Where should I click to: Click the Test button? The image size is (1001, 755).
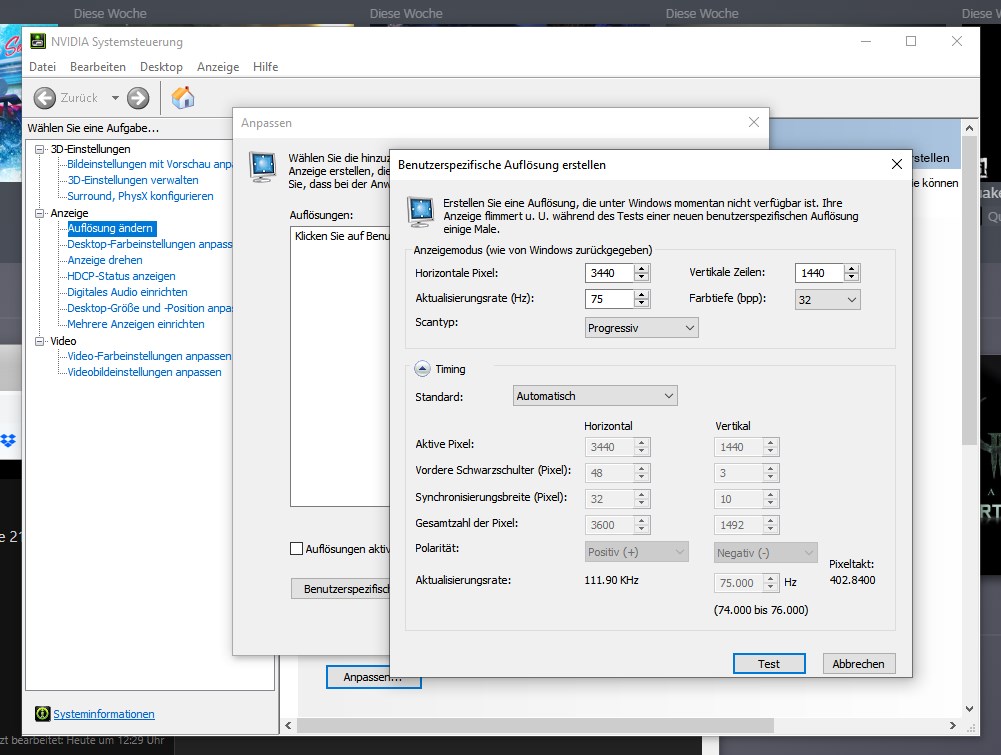pos(769,664)
